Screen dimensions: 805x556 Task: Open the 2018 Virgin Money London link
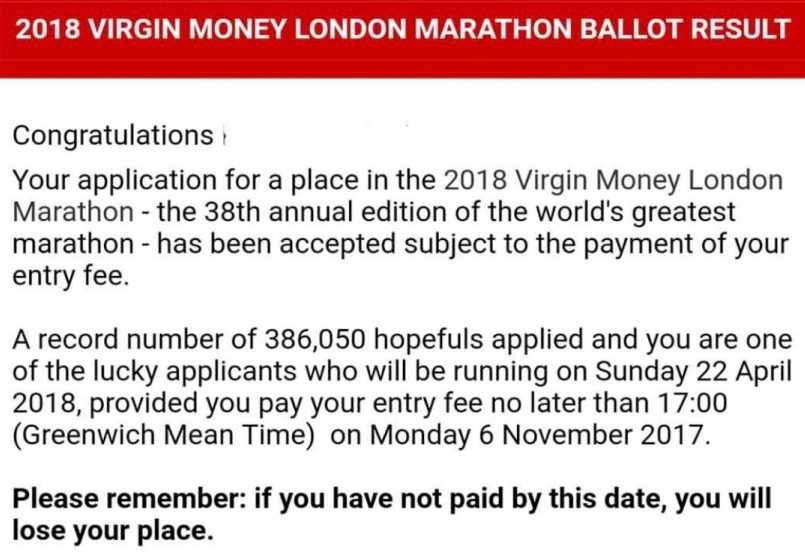[x=612, y=181]
